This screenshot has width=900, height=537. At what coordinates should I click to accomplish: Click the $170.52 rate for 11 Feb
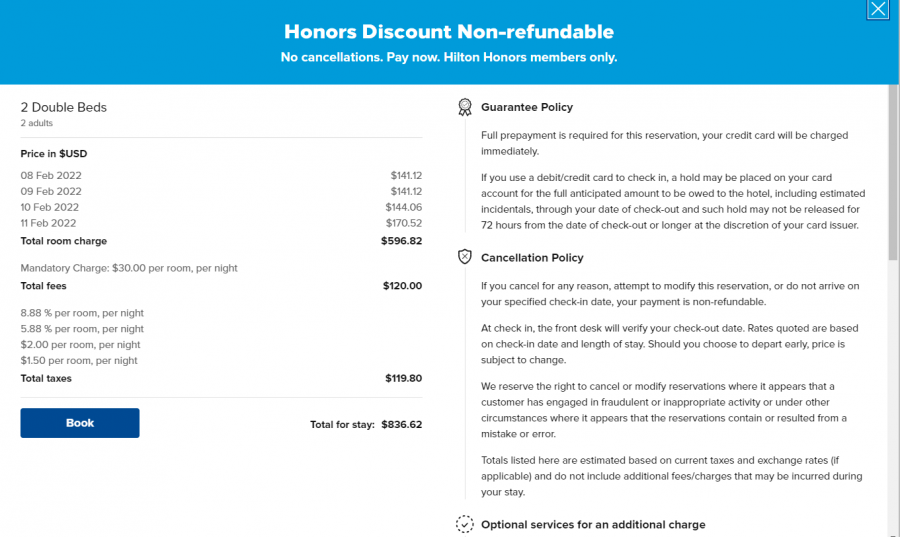click(404, 224)
